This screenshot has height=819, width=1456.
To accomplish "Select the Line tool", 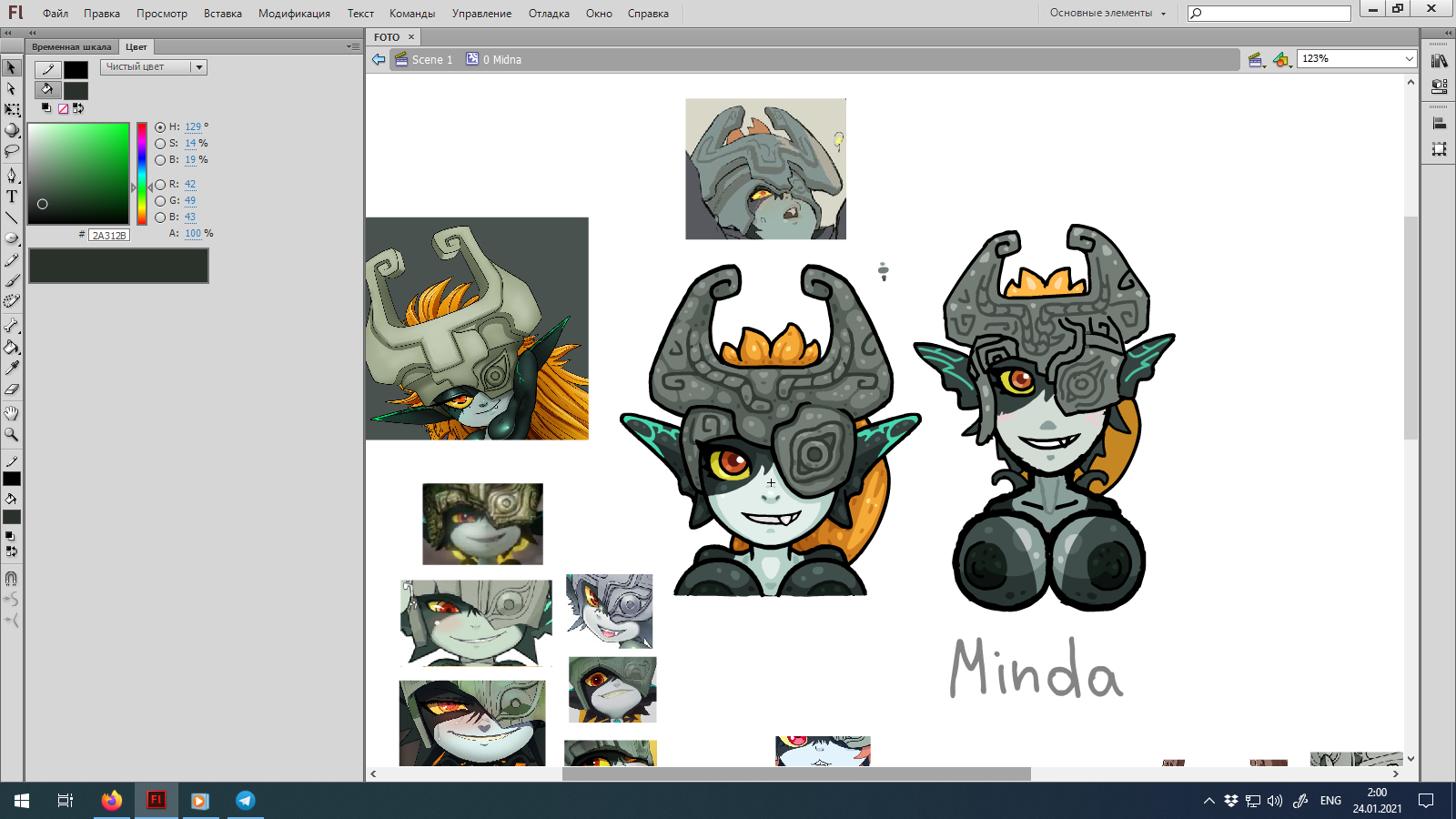I will 12,217.
